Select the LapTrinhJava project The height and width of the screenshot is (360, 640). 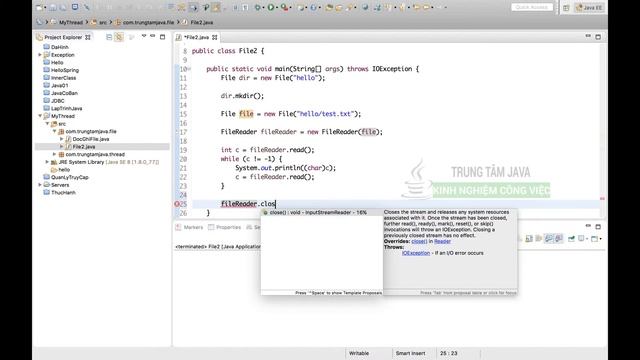[67, 108]
